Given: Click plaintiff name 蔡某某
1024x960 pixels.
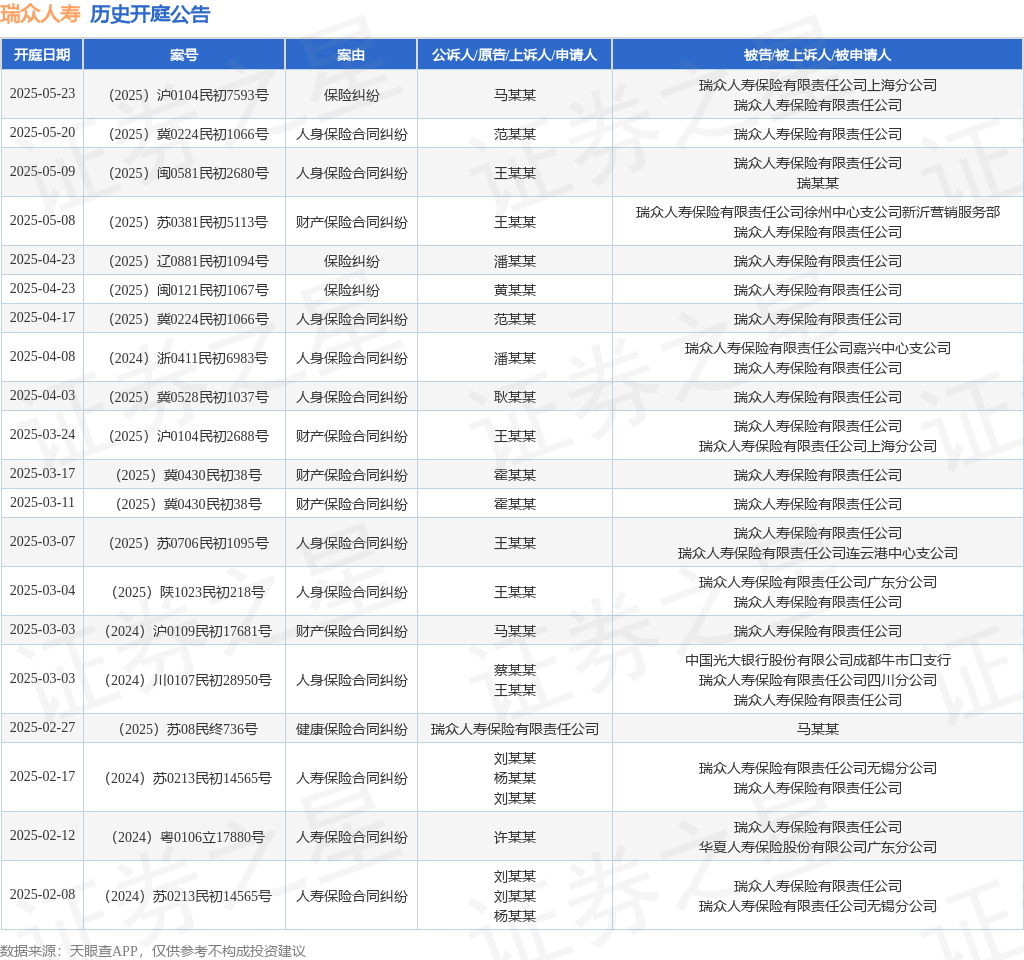Looking at the screenshot, I should pyautogui.click(x=515, y=670).
